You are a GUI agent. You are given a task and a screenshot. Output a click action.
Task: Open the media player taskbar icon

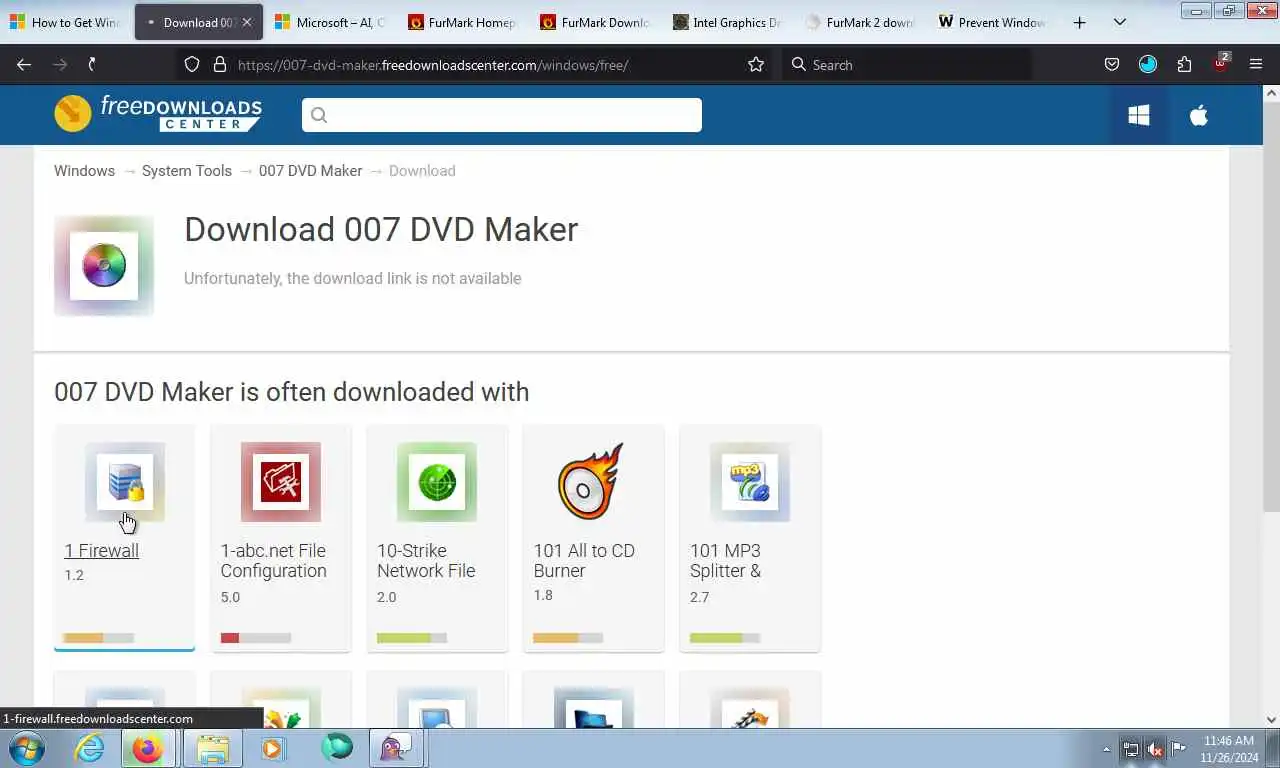(272, 748)
